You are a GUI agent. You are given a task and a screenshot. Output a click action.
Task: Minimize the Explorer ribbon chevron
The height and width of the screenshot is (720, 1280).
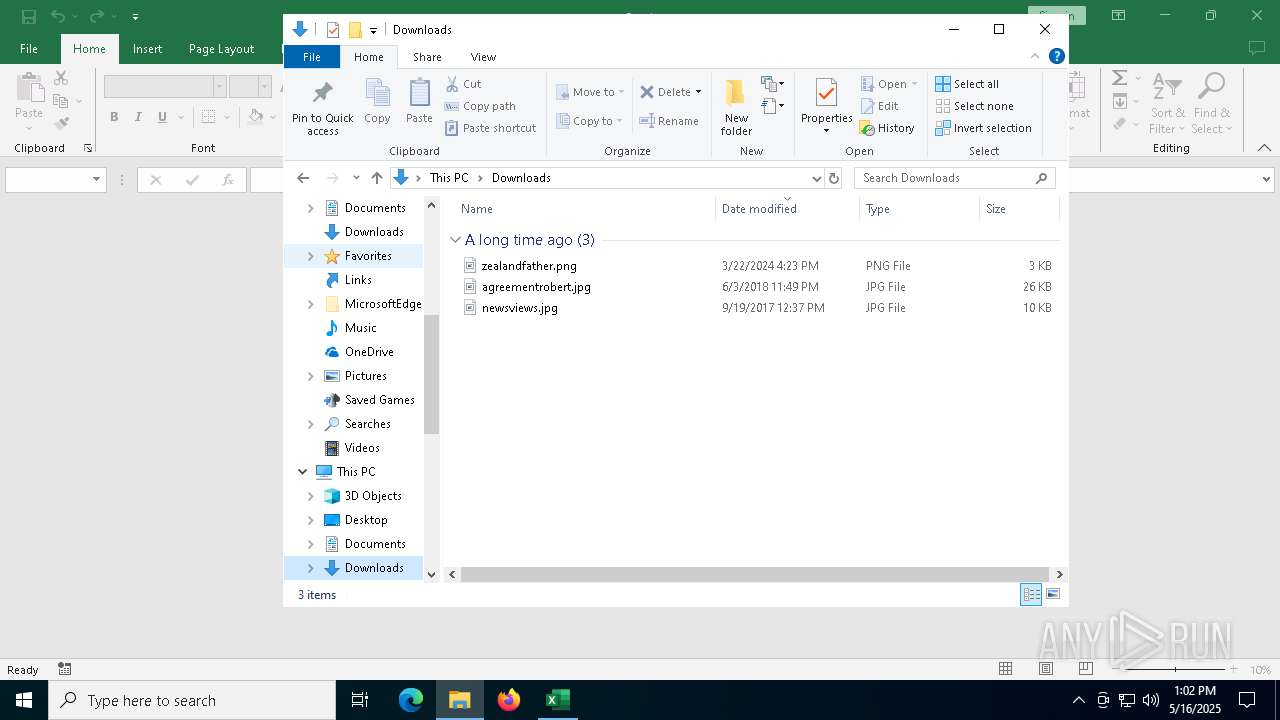pyautogui.click(x=1035, y=57)
